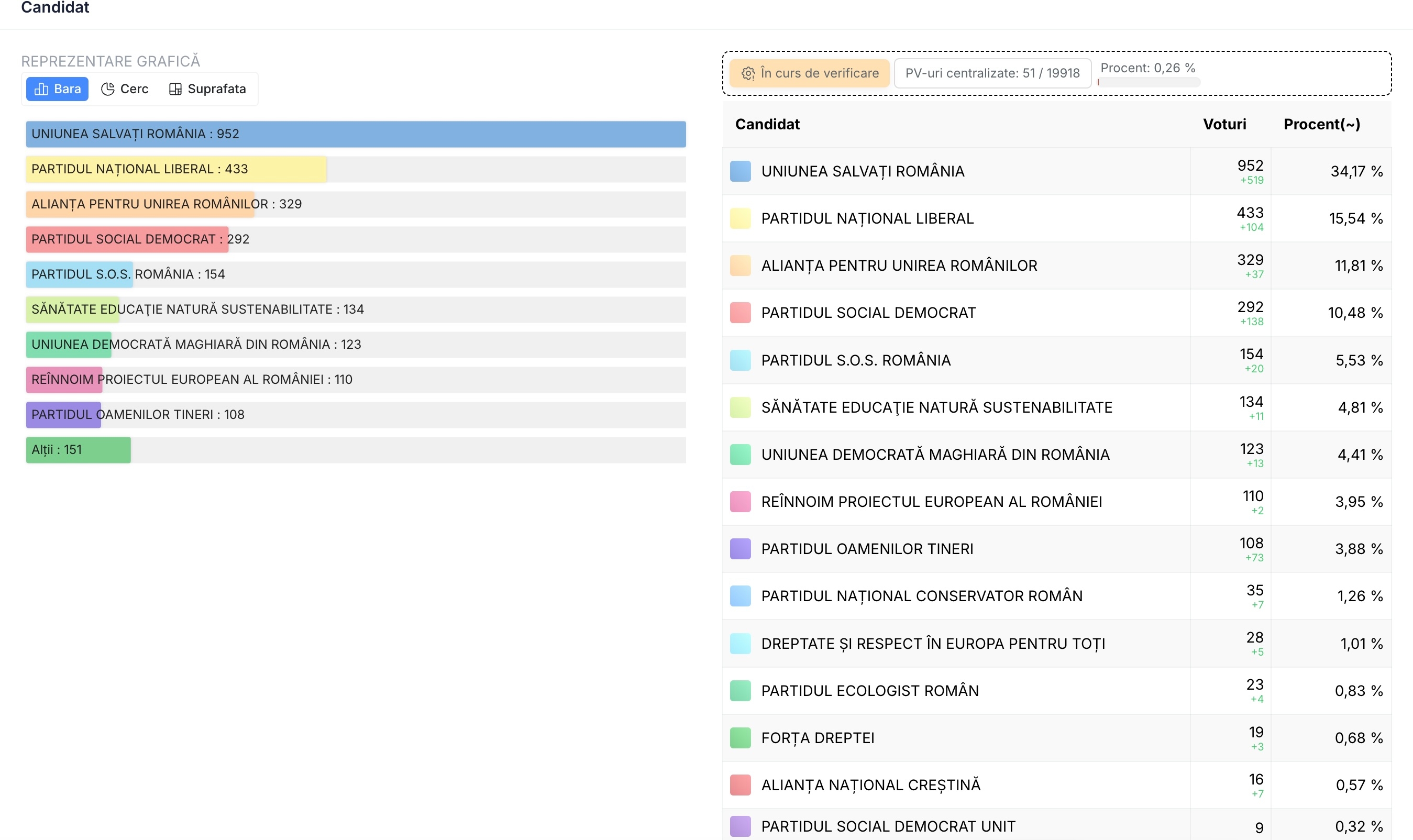Click swatch for Alianța Național Creștină
This screenshot has height=840, width=1413.
point(740,785)
